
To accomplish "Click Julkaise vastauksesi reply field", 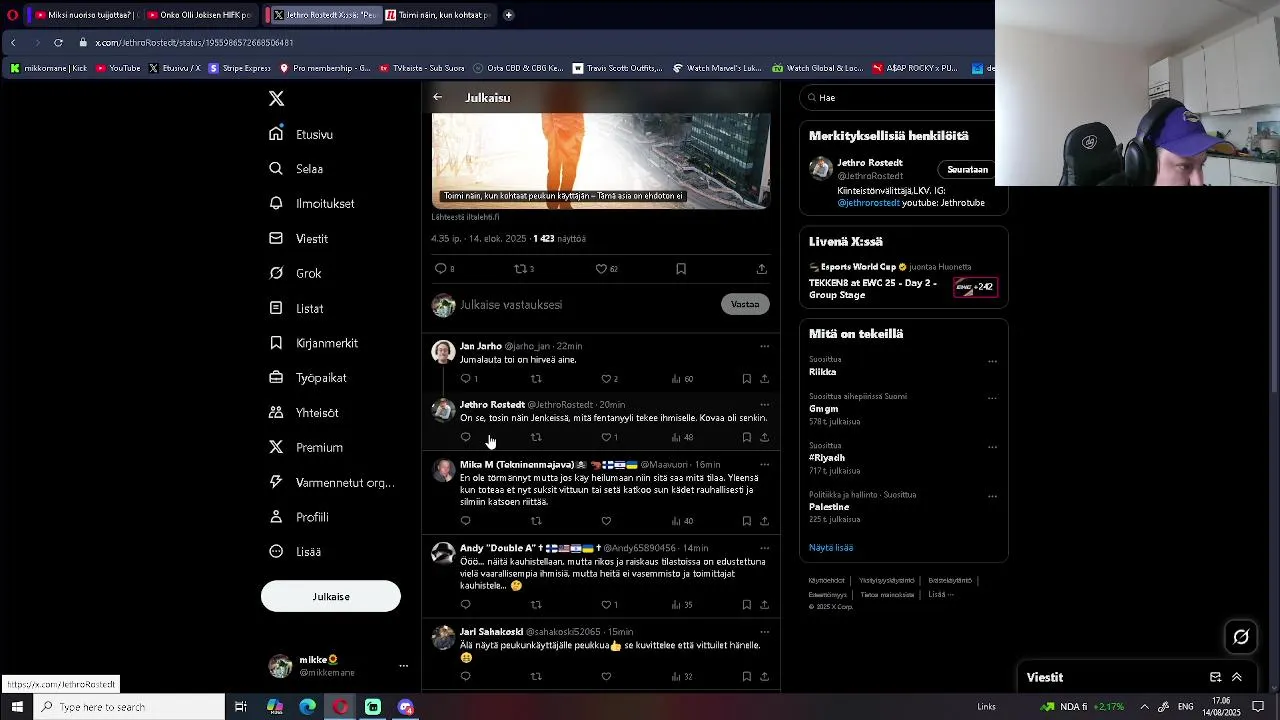I will (586, 305).
